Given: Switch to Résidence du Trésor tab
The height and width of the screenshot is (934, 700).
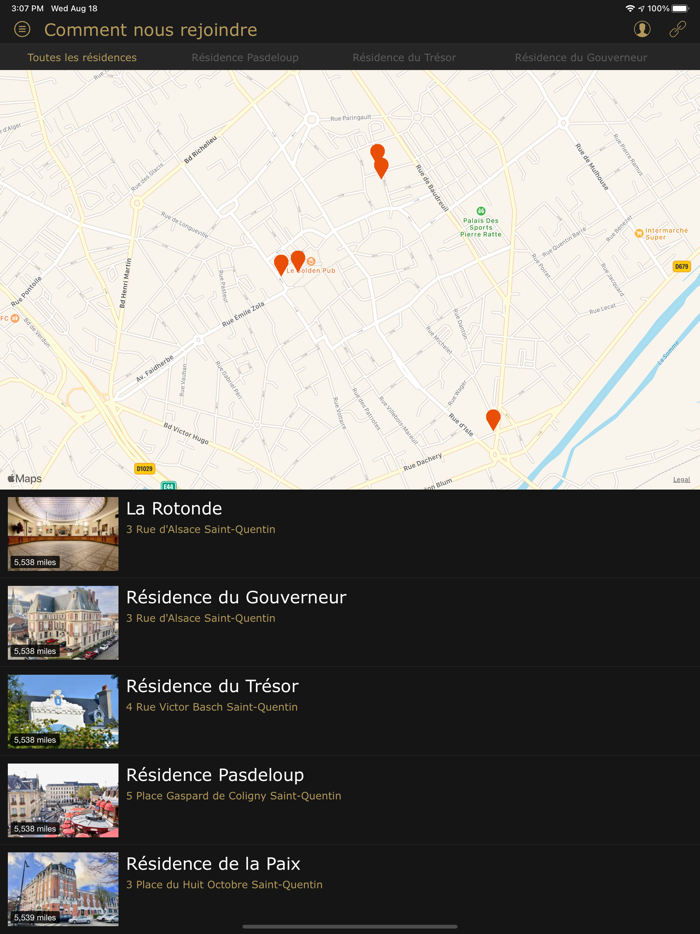Looking at the screenshot, I should (404, 58).
